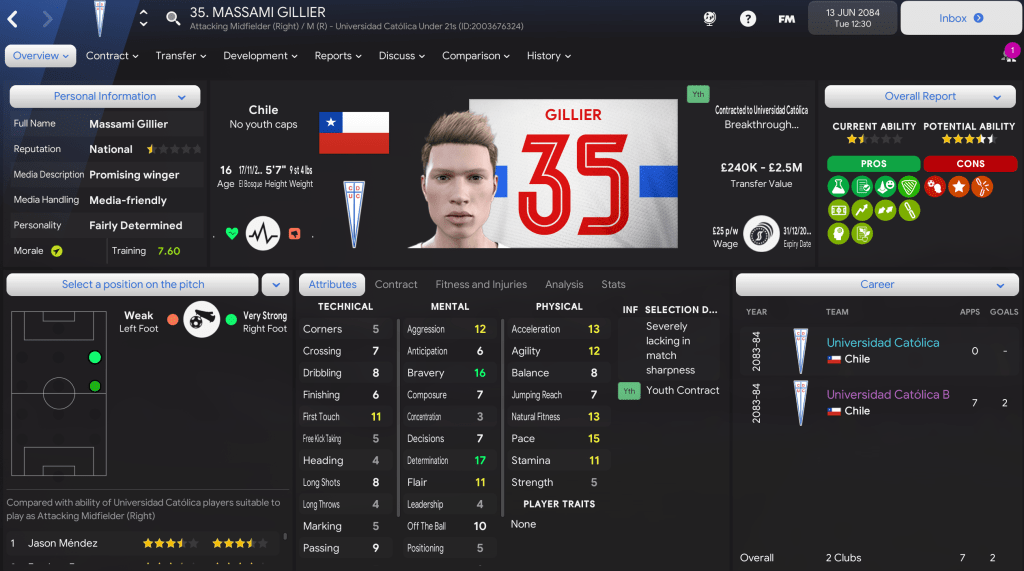The width and height of the screenshot is (1024, 571).
Task: Click the help question mark icon
Action: point(748,19)
